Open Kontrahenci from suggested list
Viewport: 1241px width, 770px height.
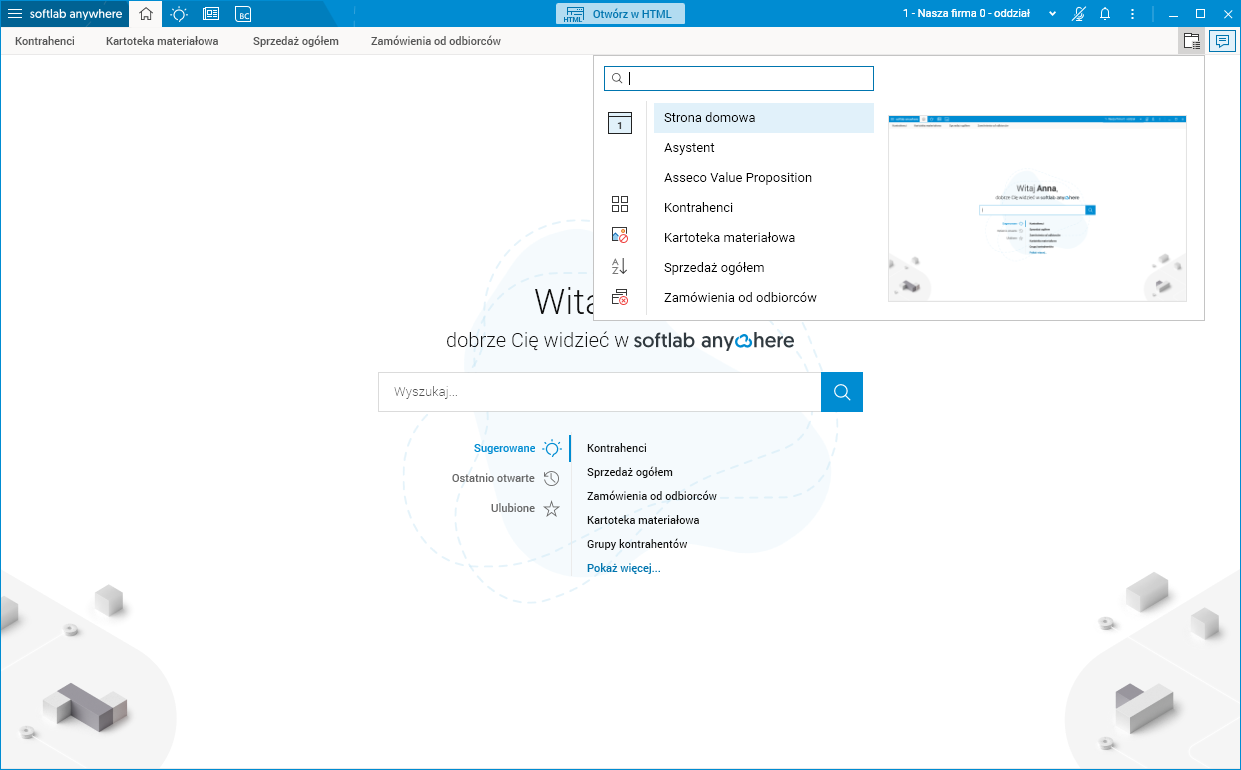(617, 449)
